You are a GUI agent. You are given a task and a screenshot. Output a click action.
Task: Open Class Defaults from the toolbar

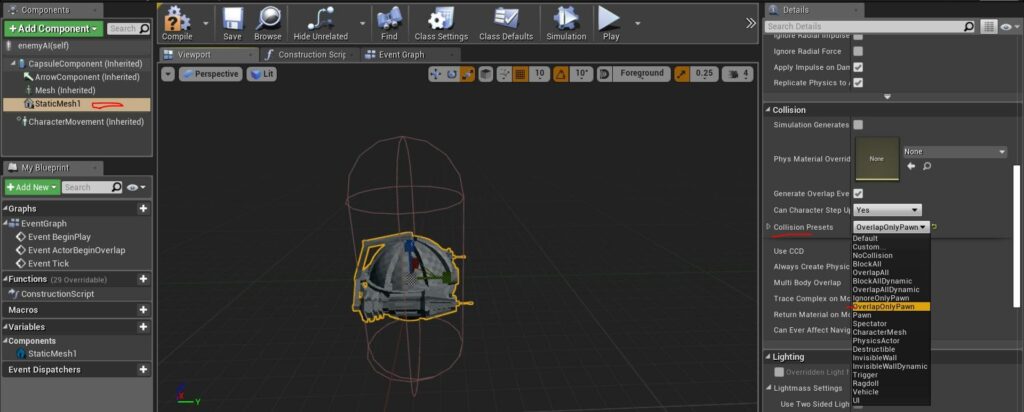(x=506, y=19)
